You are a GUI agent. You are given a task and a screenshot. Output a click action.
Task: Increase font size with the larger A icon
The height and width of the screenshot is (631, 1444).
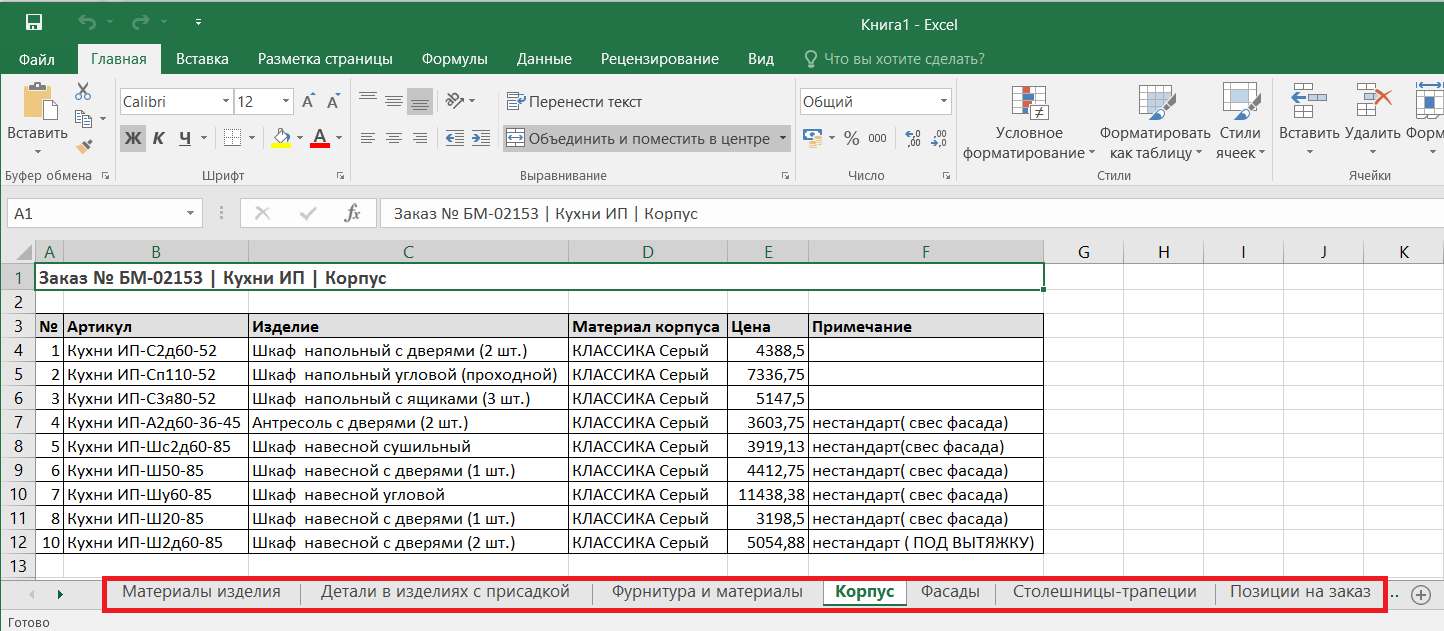coord(308,102)
